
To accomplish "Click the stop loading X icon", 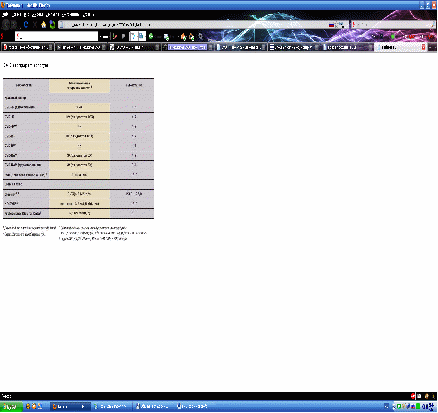I will [35, 25].
